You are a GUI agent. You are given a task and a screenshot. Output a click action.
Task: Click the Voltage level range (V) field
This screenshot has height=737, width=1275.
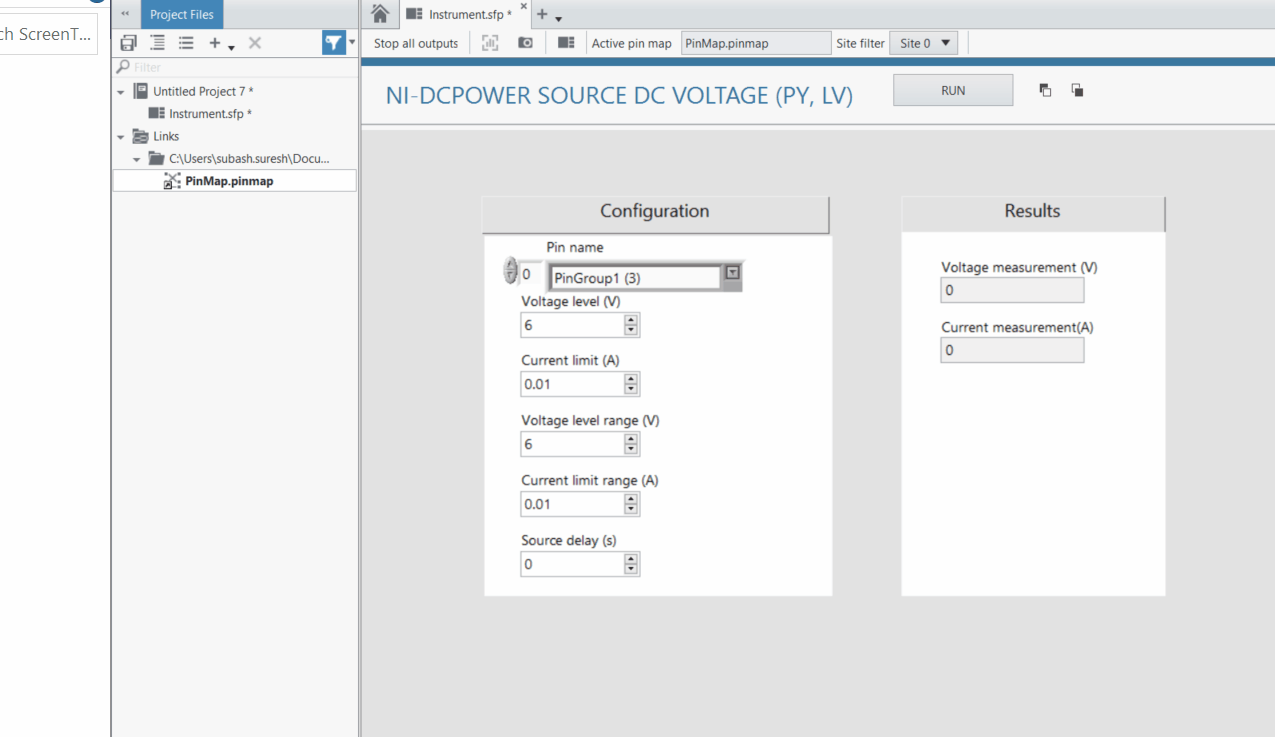(572, 444)
